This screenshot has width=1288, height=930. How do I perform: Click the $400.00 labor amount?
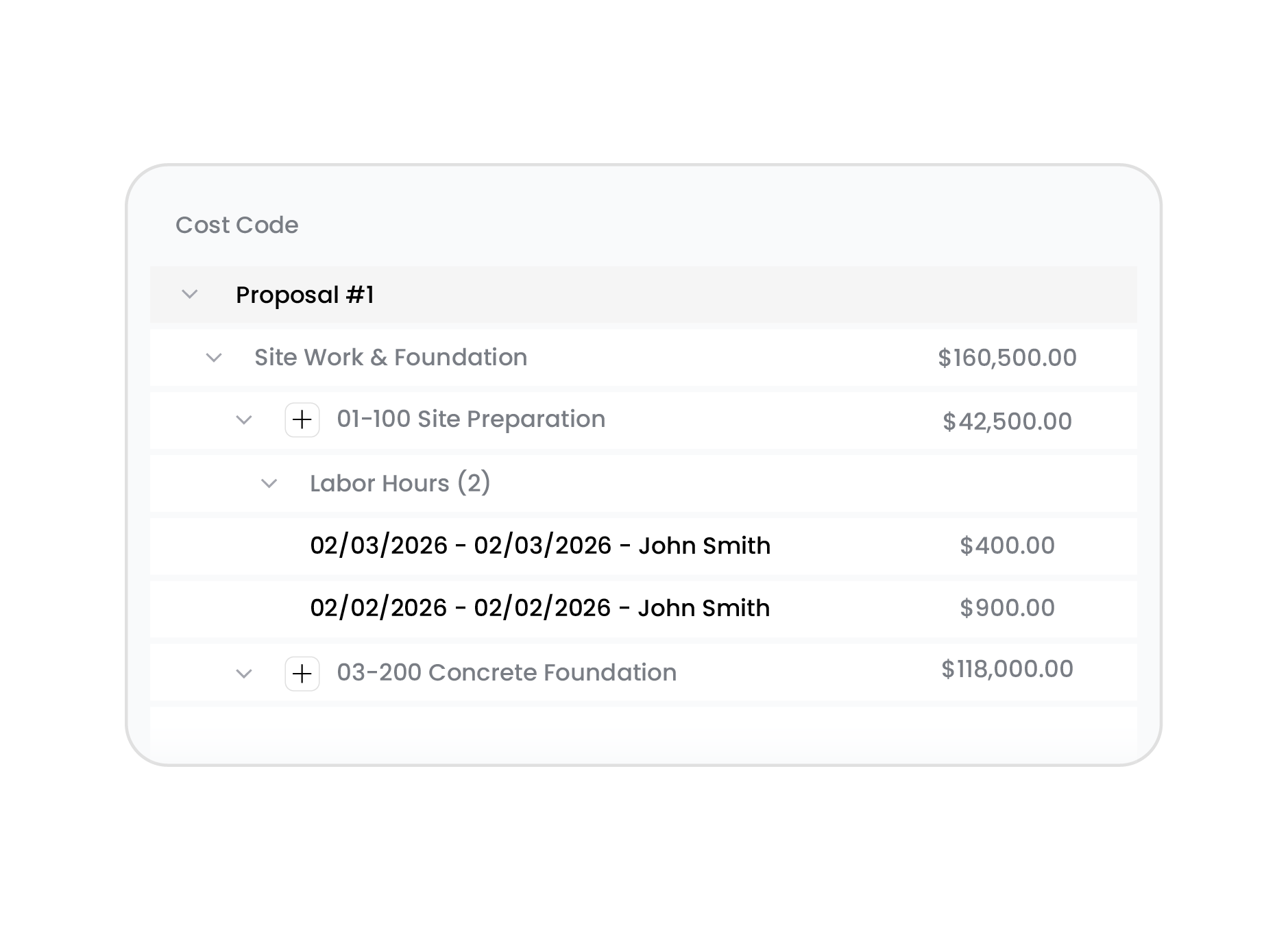(1007, 546)
